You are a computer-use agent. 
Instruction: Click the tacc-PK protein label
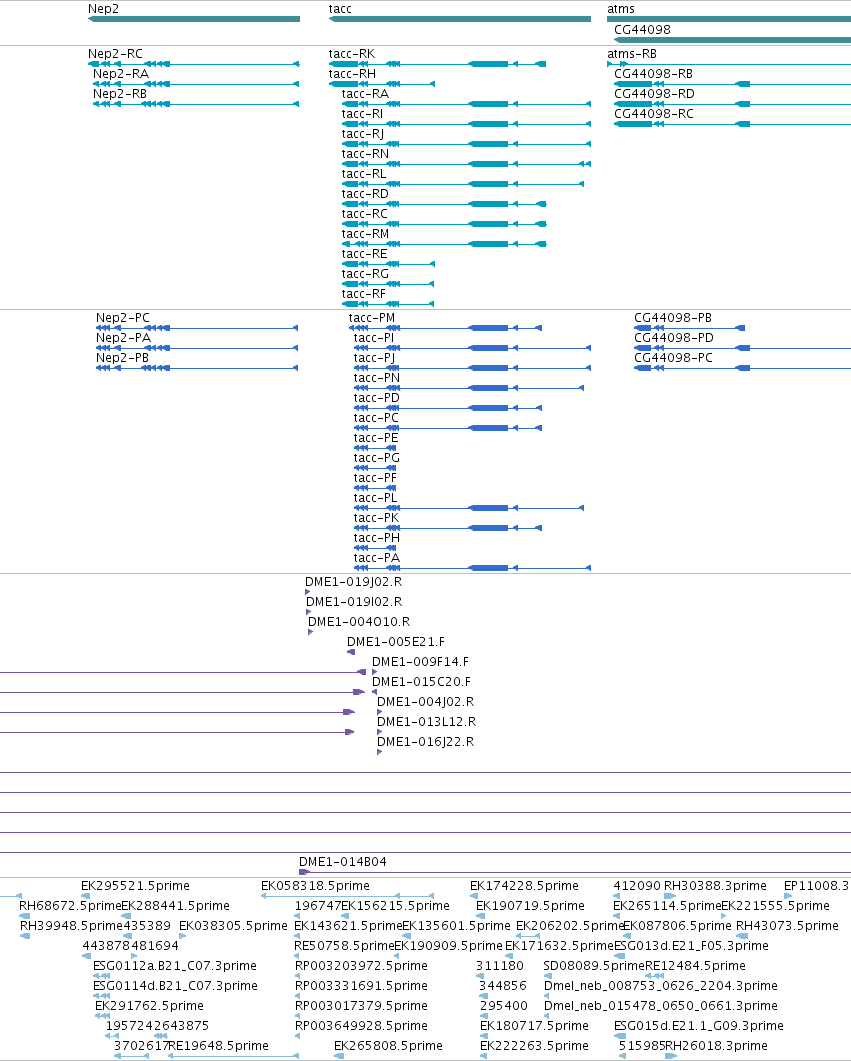[376, 518]
